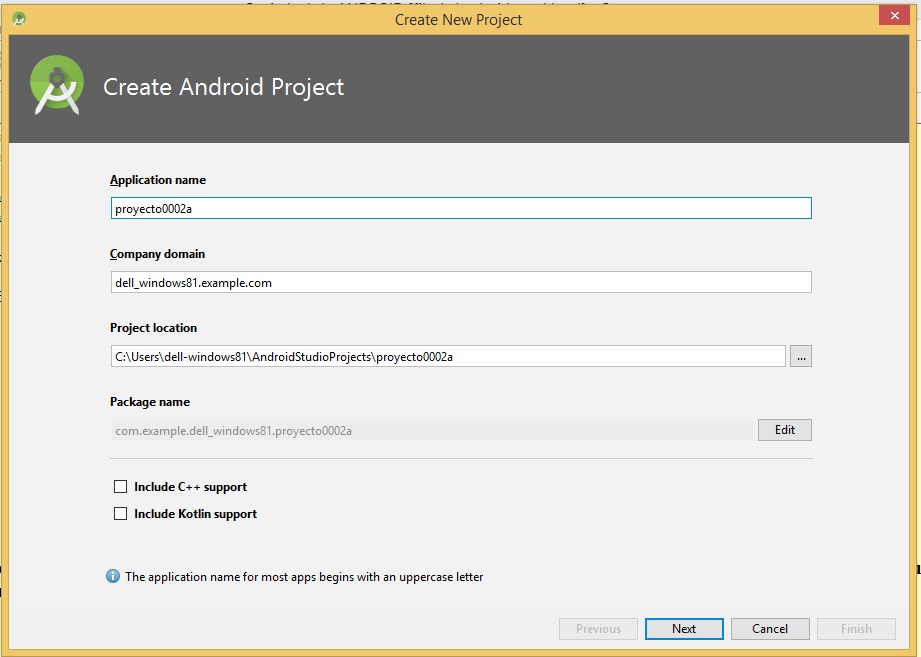Focus the Application name text field
The height and width of the screenshot is (657, 921).
(460, 208)
